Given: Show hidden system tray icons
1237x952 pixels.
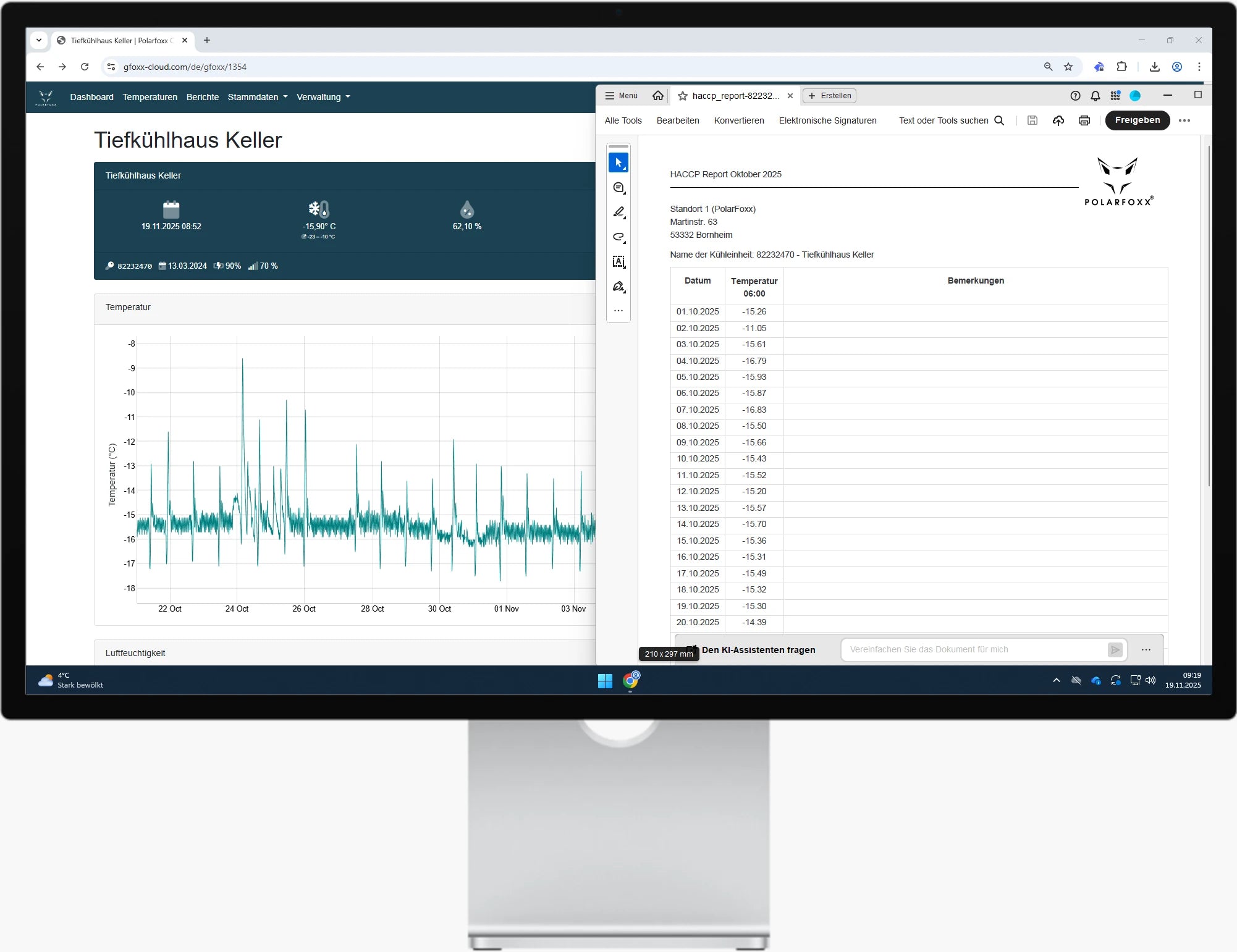Looking at the screenshot, I should click(1056, 680).
